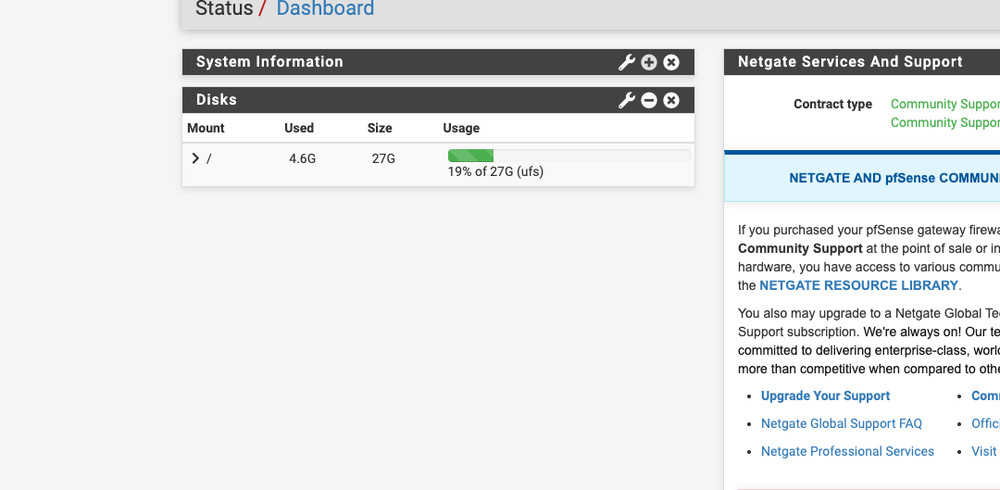Click the green disk usage progress bar
Image resolution: width=1000 pixels, height=490 pixels.
click(471, 155)
